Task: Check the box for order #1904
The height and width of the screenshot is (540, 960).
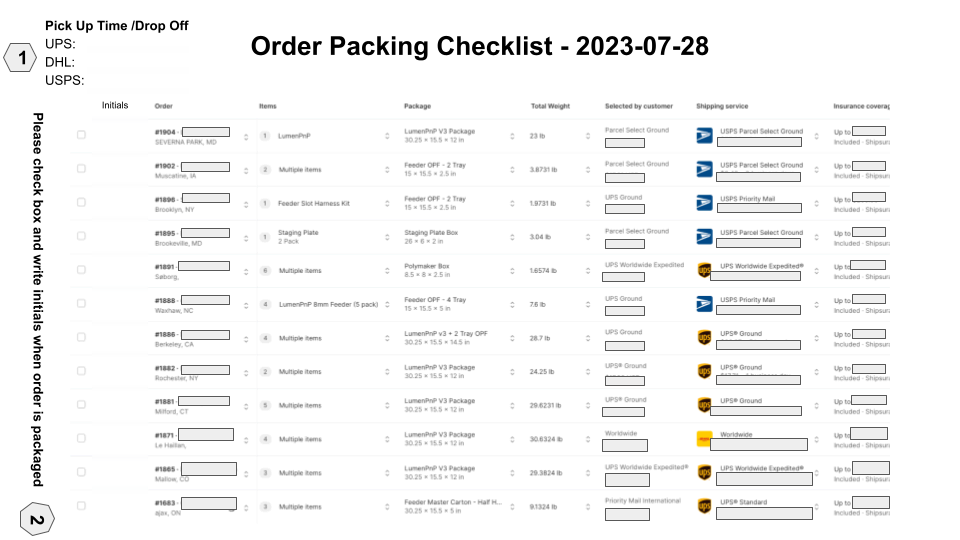Action: pyautogui.click(x=81, y=135)
